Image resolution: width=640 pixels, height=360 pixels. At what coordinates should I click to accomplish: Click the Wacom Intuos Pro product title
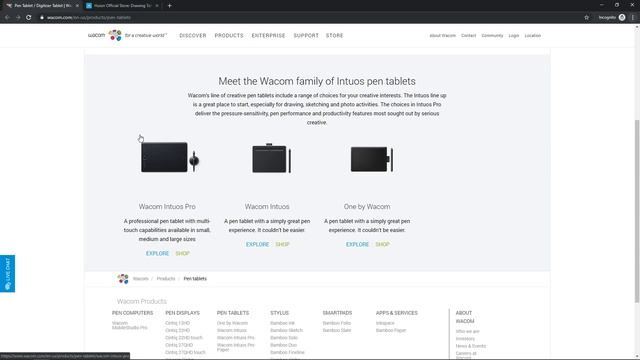click(x=167, y=207)
